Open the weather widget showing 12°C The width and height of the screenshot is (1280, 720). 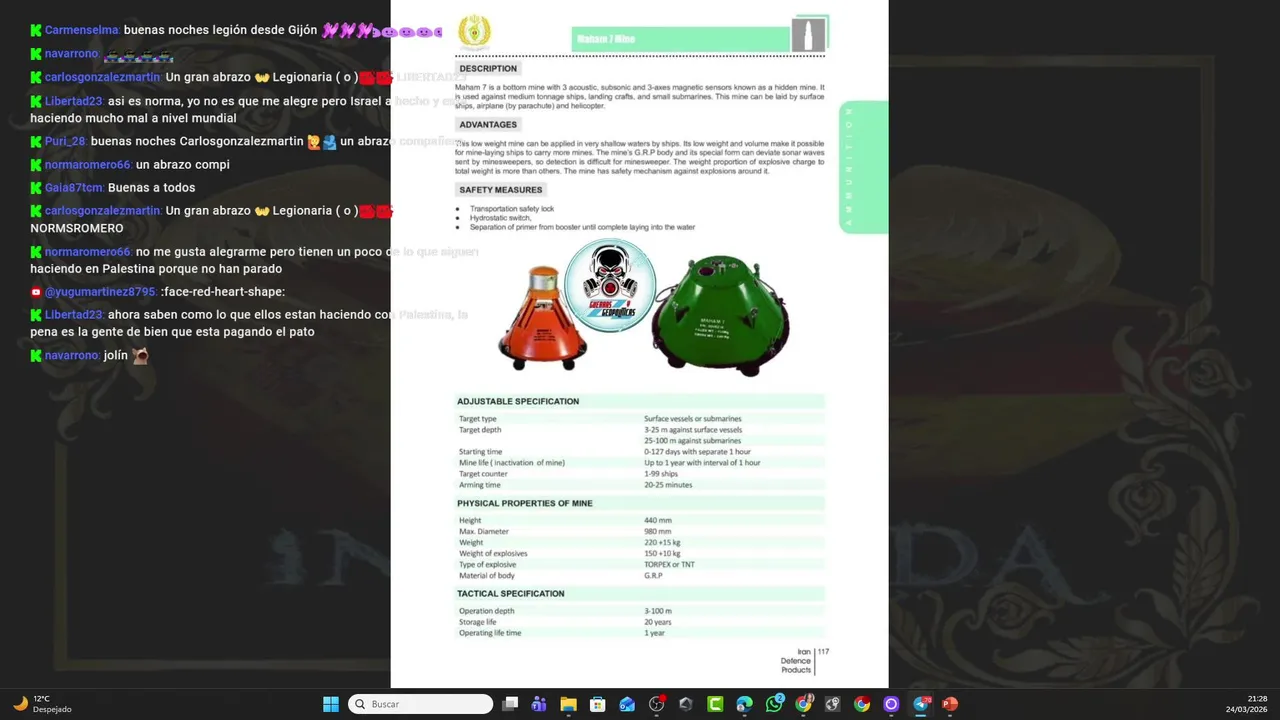[x=42, y=704]
